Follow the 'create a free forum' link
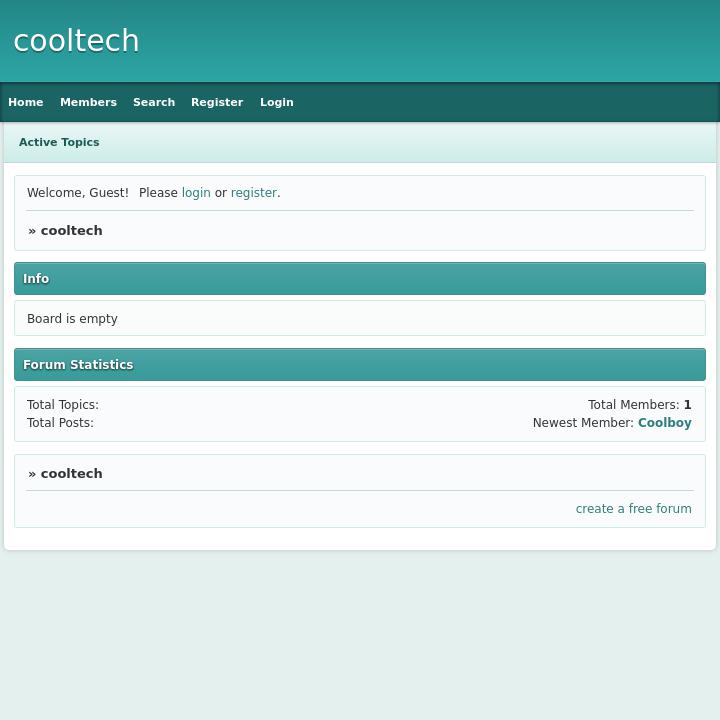This screenshot has width=720, height=720. pos(633,509)
